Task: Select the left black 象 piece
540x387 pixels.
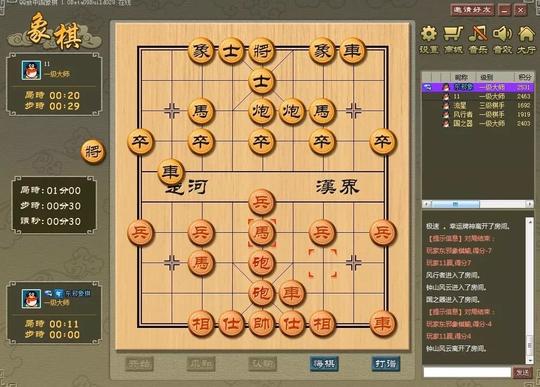Action: tap(201, 51)
